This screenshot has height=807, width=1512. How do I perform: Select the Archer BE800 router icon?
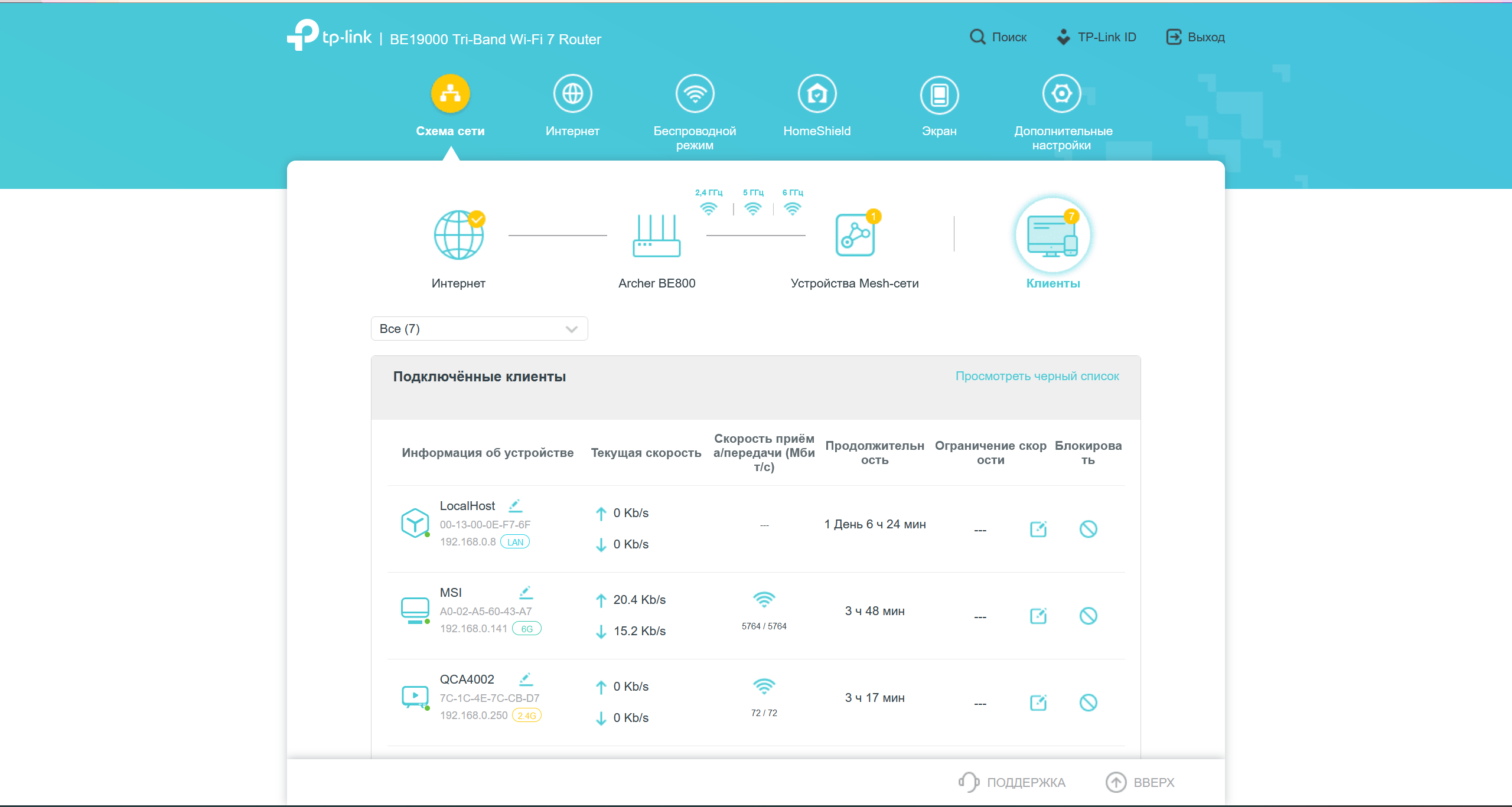657,236
